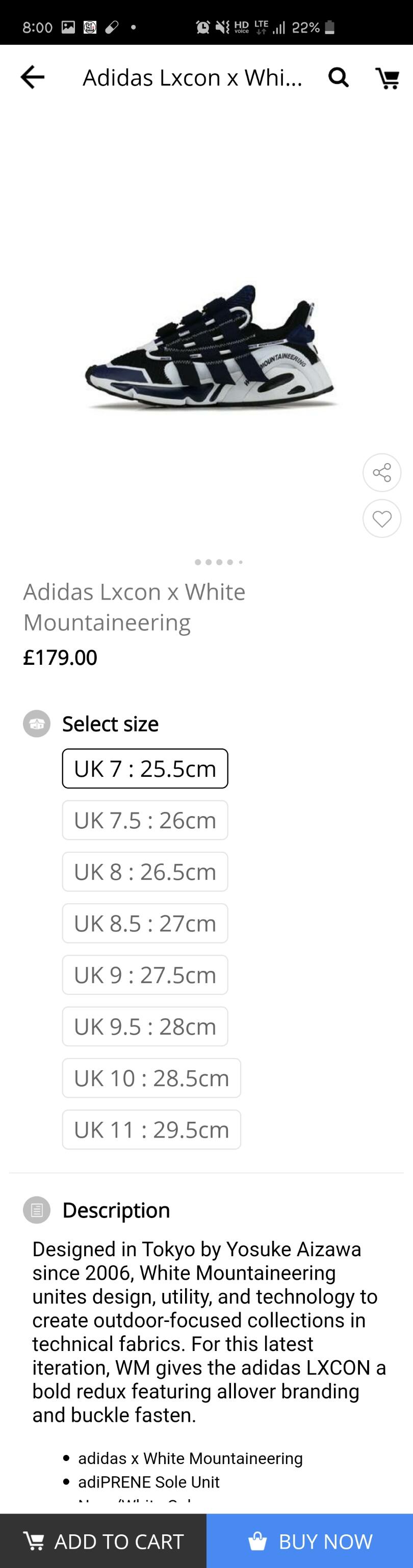Pick size UK 8.5 : 27cm
The image size is (413, 1568).
pos(145,924)
